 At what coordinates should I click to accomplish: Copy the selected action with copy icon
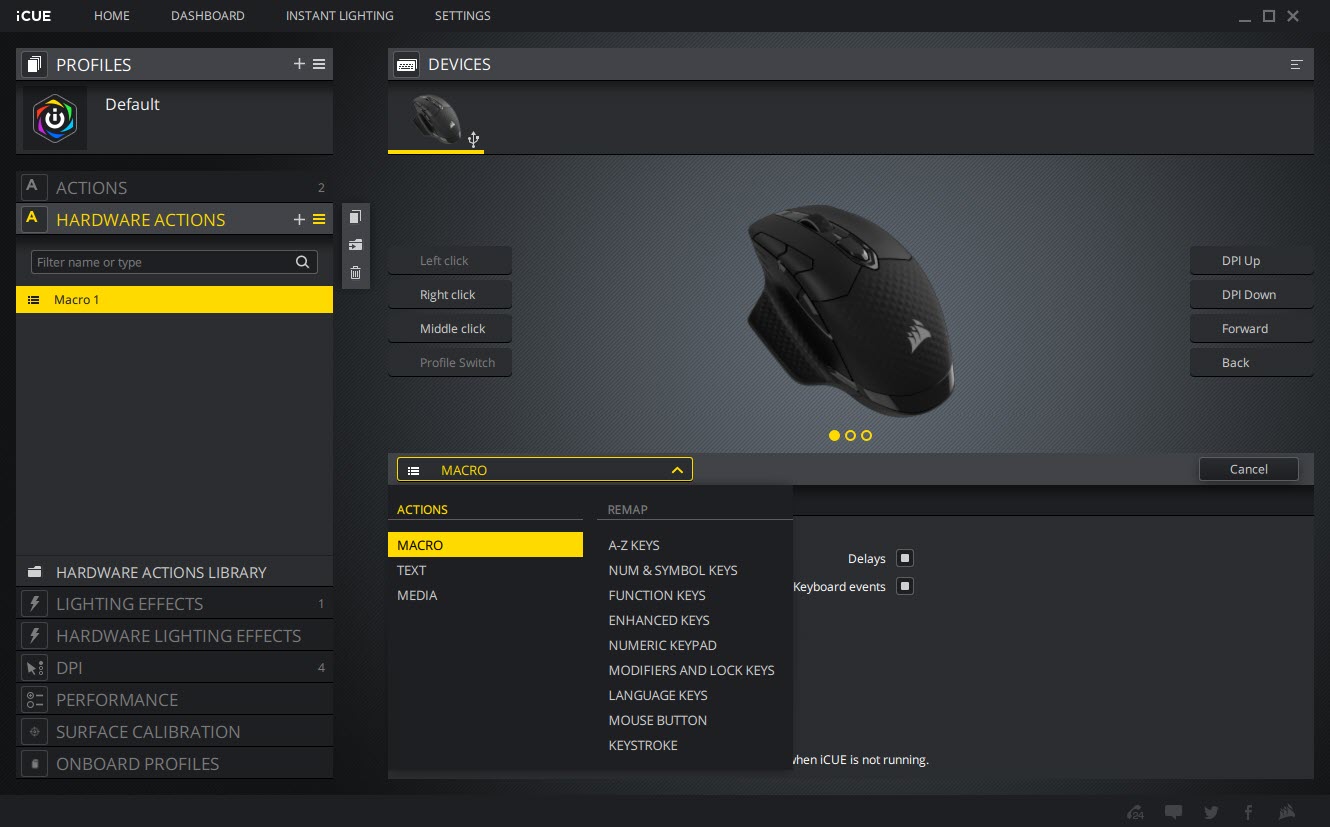[x=355, y=217]
